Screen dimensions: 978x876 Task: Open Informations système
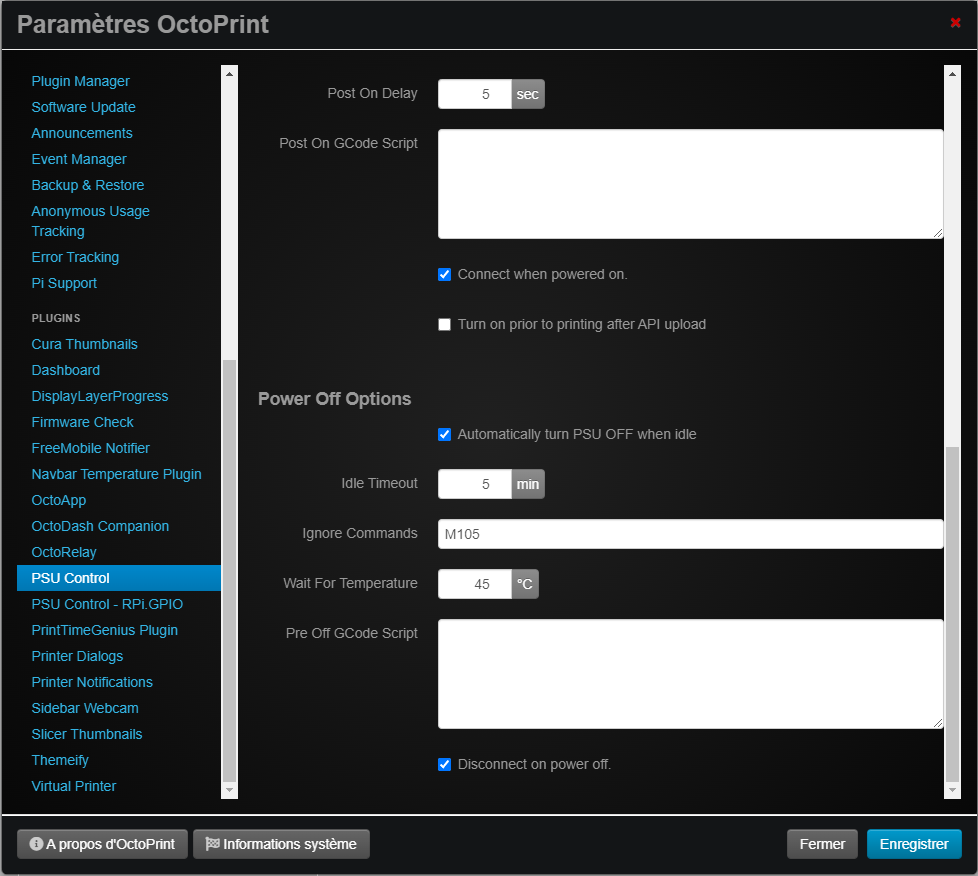tap(281, 844)
